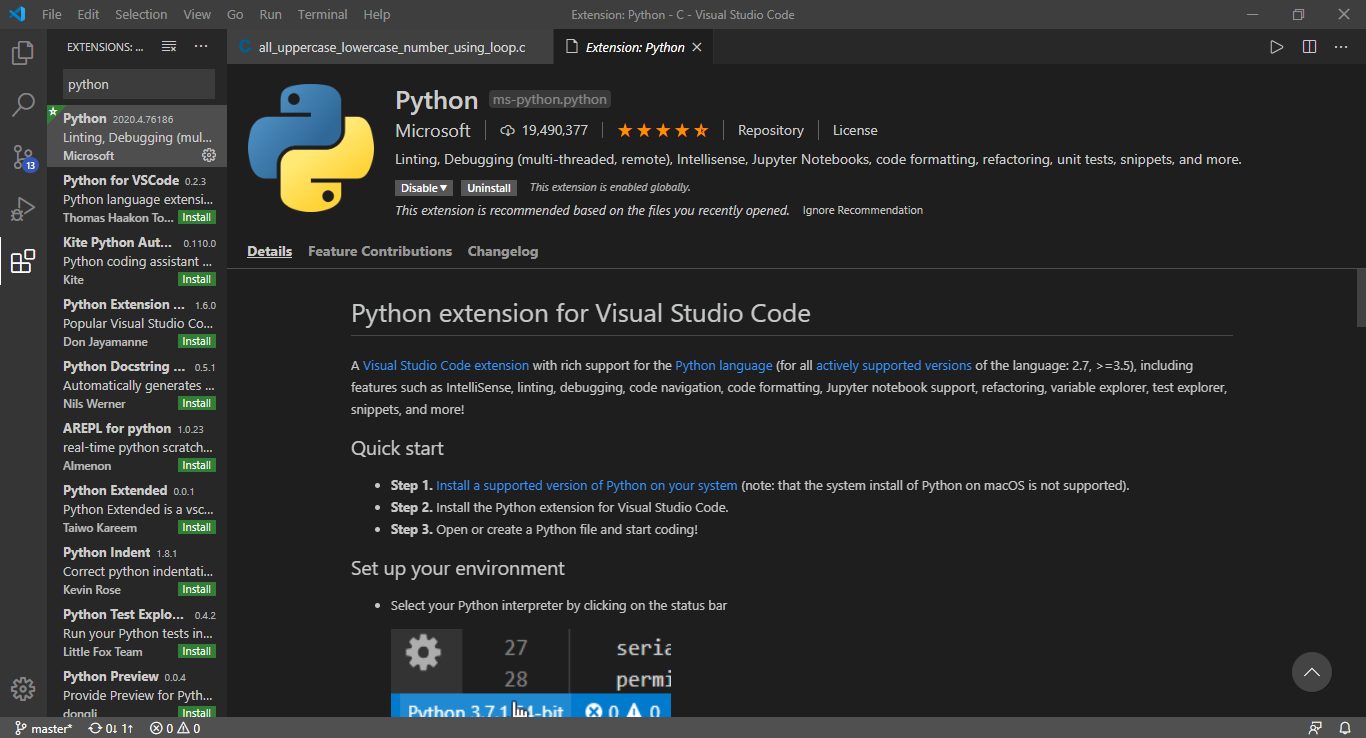The width and height of the screenshot is (1366, 738).
Task: Click the Filter Extensions icon
Action: tap(168, 46)
